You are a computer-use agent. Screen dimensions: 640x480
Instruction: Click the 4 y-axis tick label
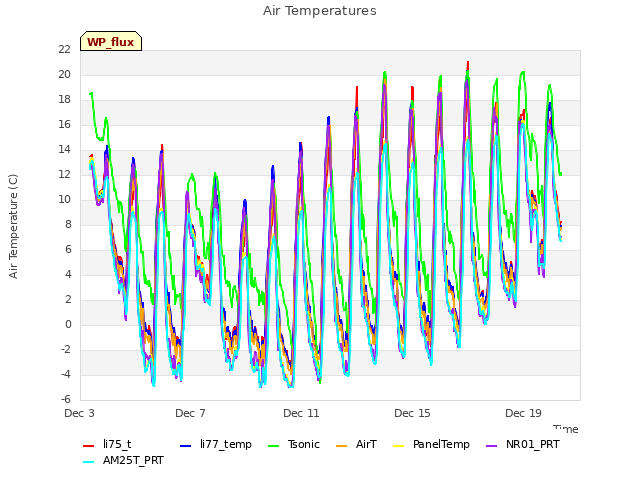point(68,274)
